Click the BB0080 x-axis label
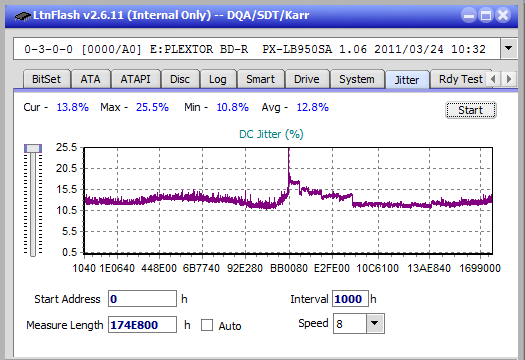The image size is (525, 360). pyautogui.click(x=289, y=268)
